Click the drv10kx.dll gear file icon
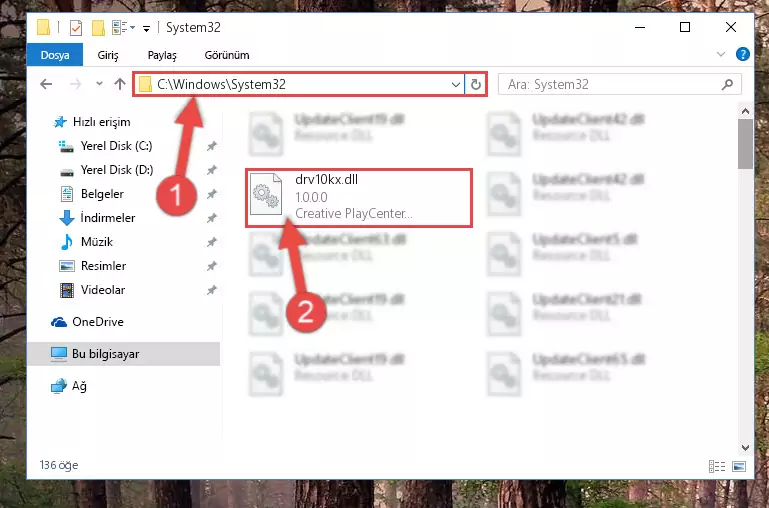The image size is (769, 508). coord(266,195)
